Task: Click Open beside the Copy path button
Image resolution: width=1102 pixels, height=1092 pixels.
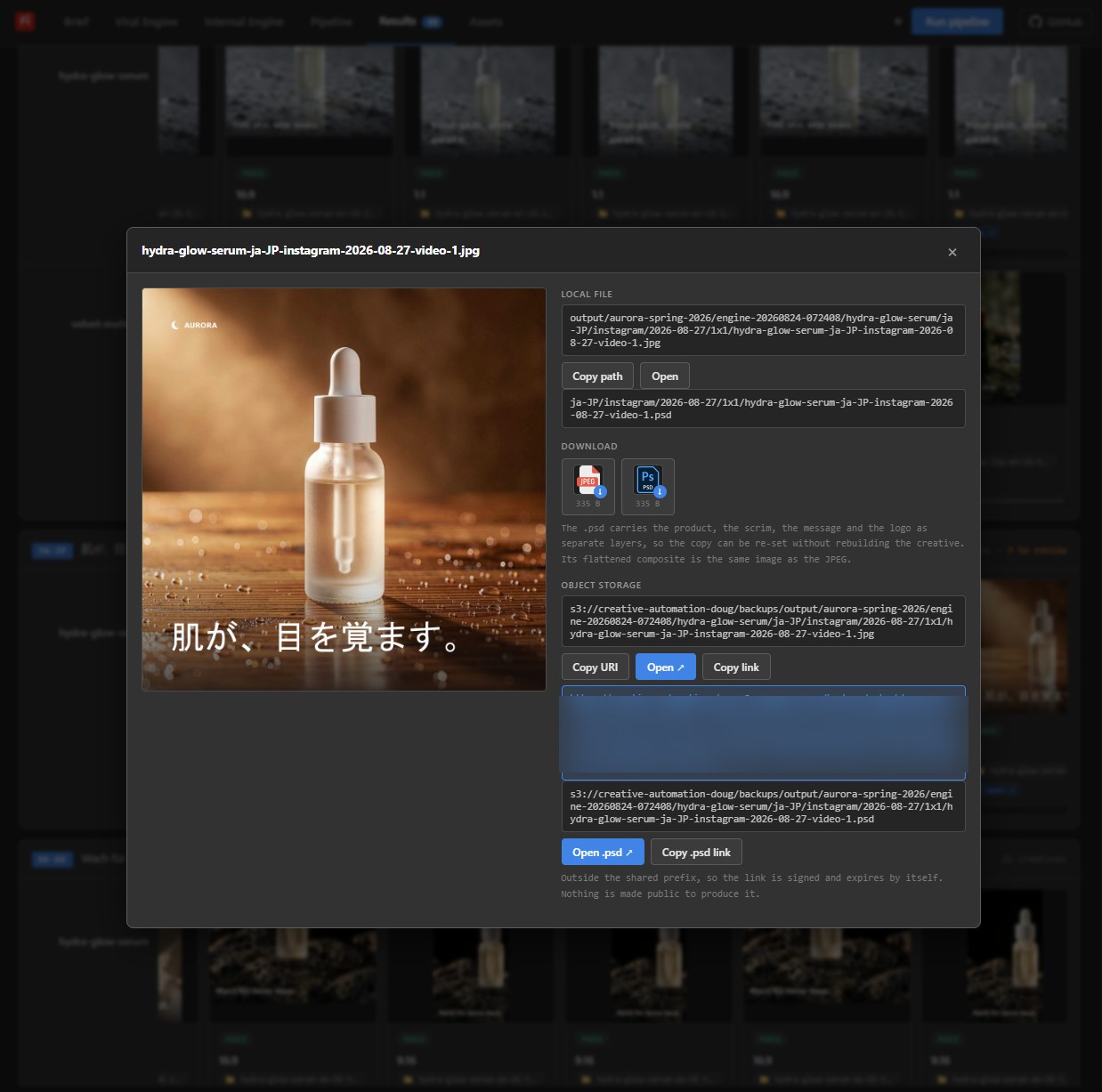Action: click(x=665, y=376)
